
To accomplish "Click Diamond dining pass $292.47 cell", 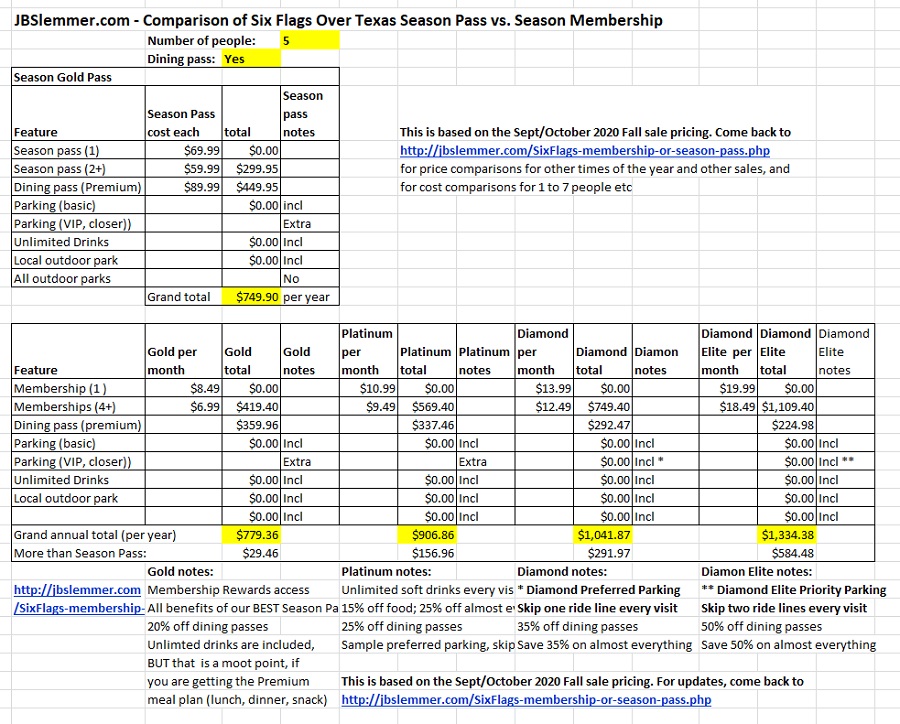I will pyautogui.click(x=603, y=425).
